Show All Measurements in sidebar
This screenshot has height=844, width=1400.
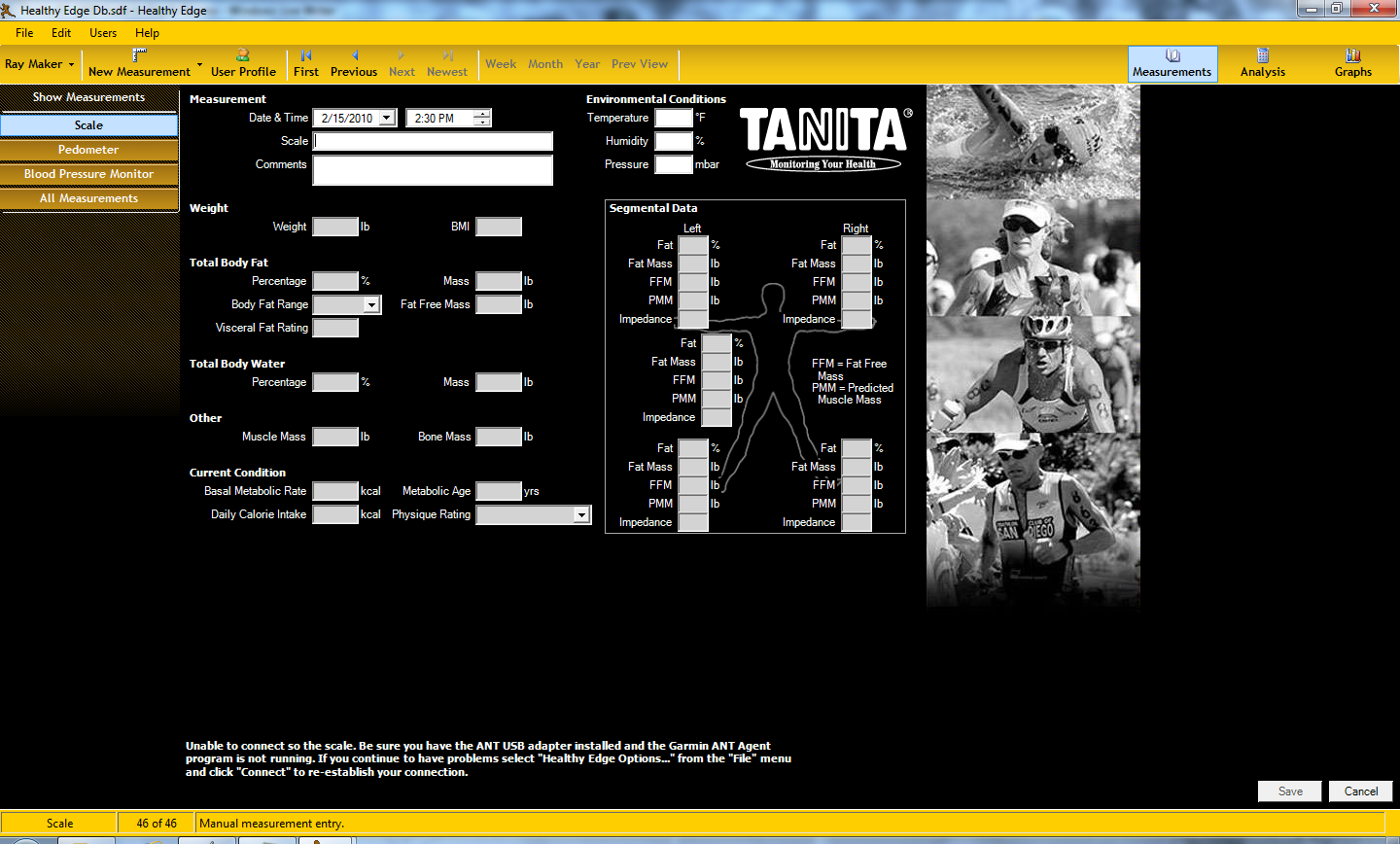[x=88, y=198]
